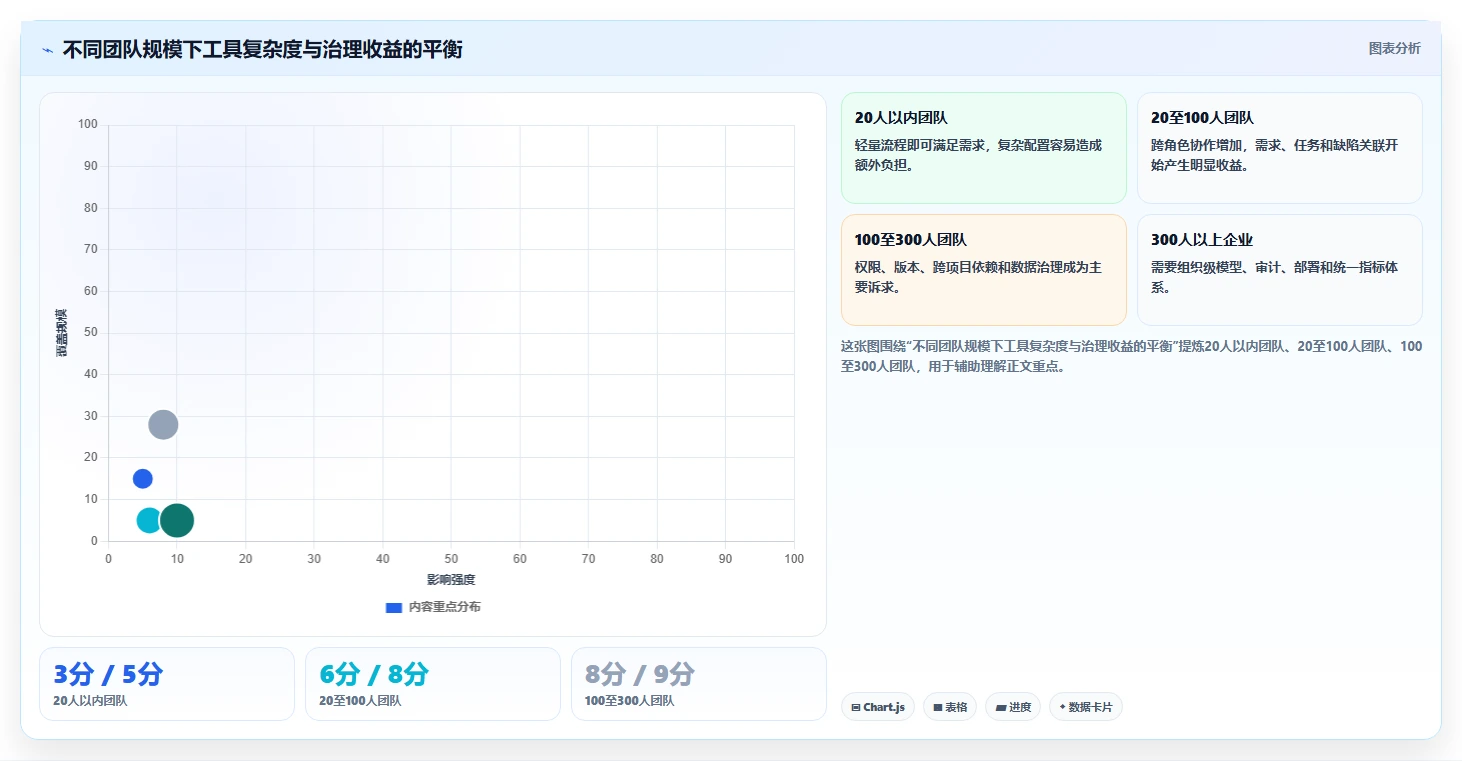This screenshot has width=1462, height=761.
Task: Select the 表格 tag
Action: tap(950, 707)
